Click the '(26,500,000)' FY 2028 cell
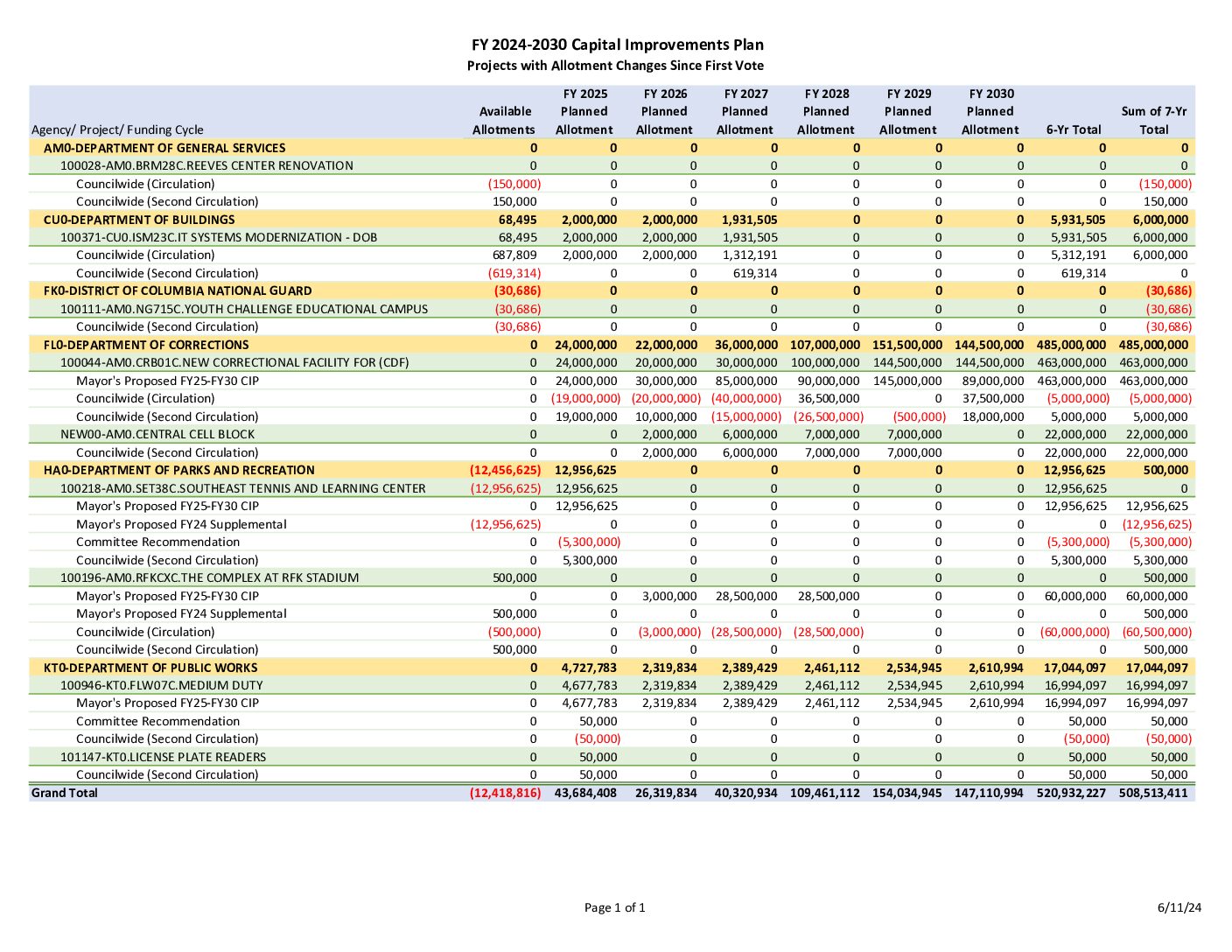 click(x=829, y=416)
